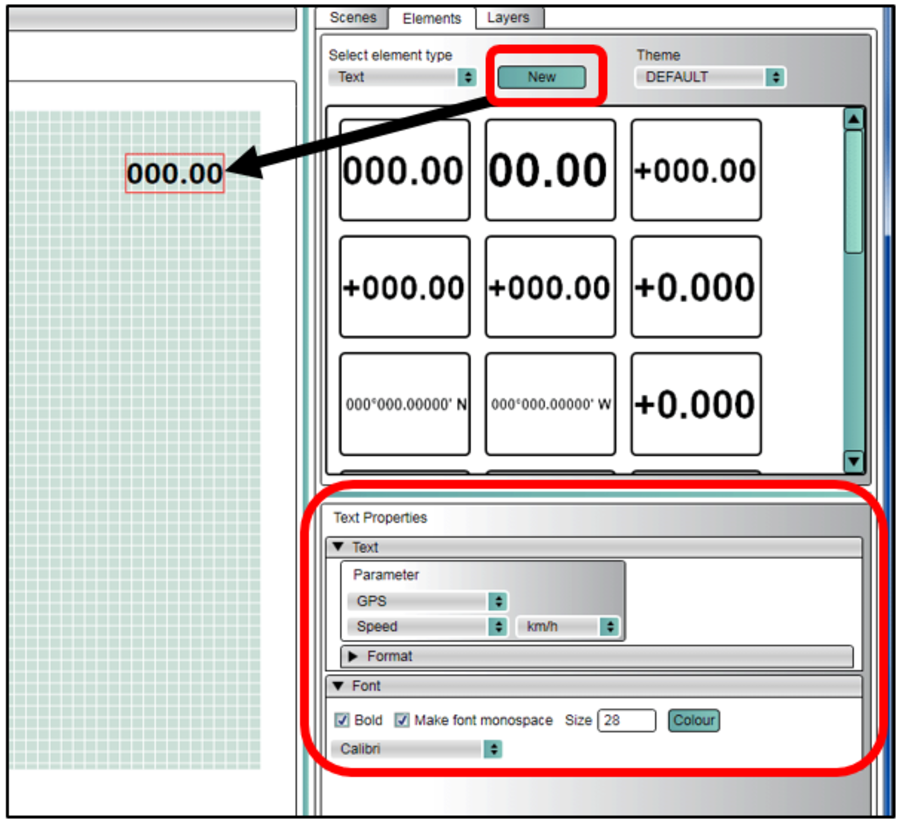Viewport: 900px width, 823px height.
Task: Click the font Size input field
Action: tap(626, 720)
